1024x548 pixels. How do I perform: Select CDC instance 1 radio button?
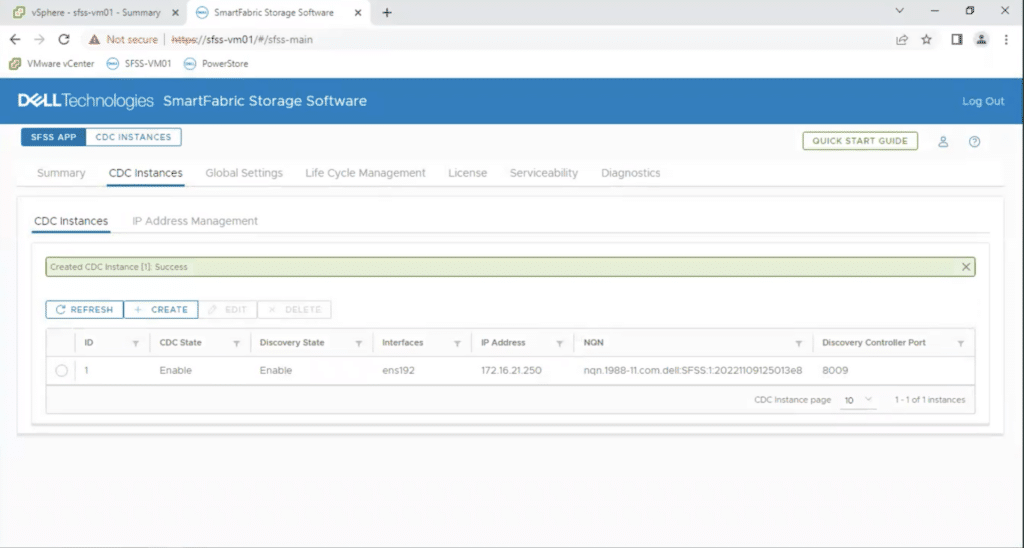click(61, 370)
